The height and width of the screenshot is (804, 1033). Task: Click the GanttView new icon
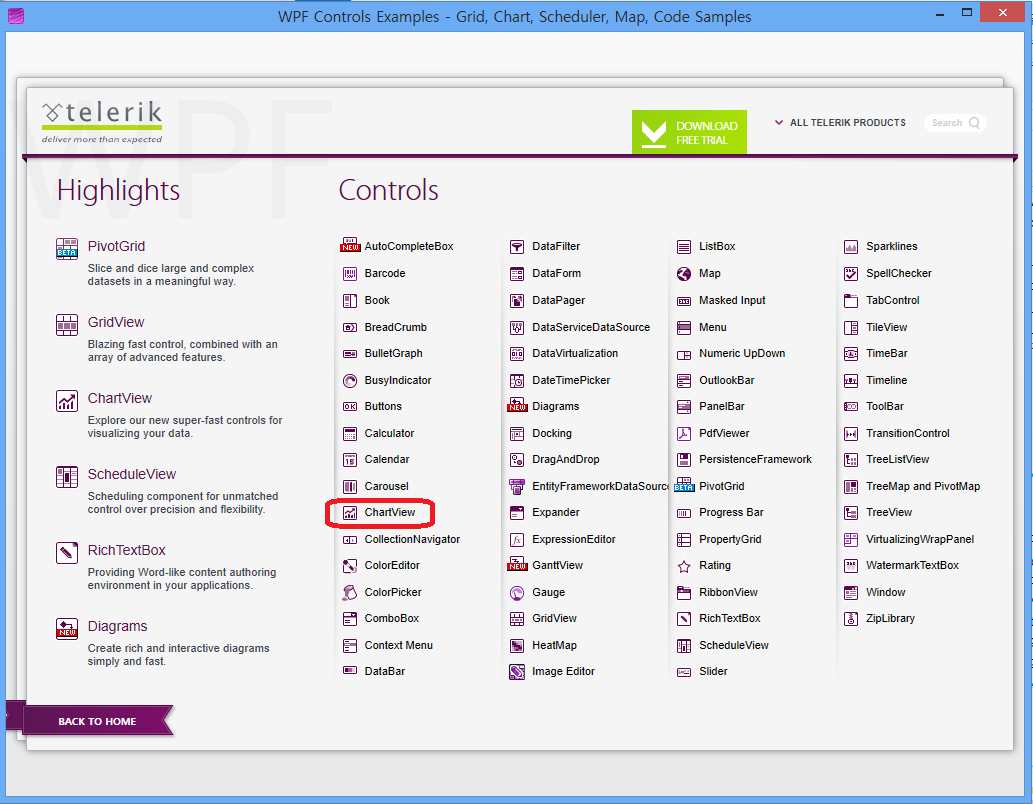[x=517, y=565]
